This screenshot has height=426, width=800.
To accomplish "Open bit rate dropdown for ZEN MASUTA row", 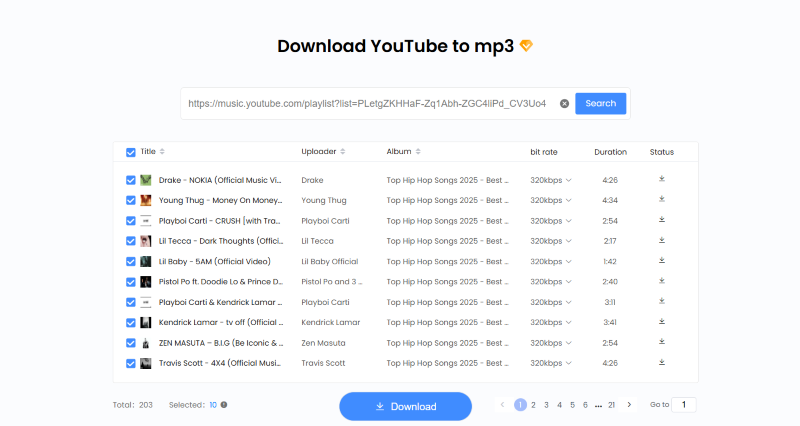I will tap(551, 343).
